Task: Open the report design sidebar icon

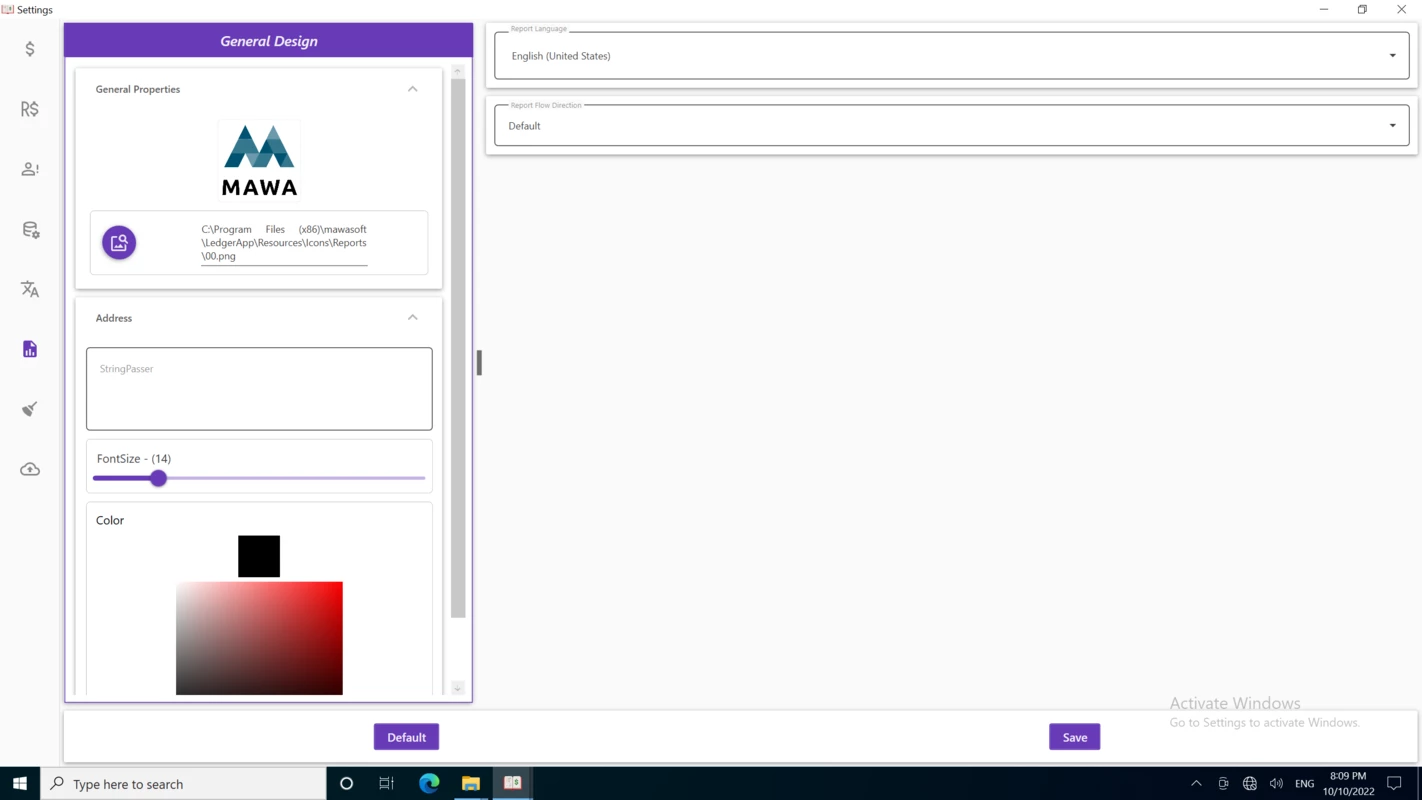Action: point(30,349)
